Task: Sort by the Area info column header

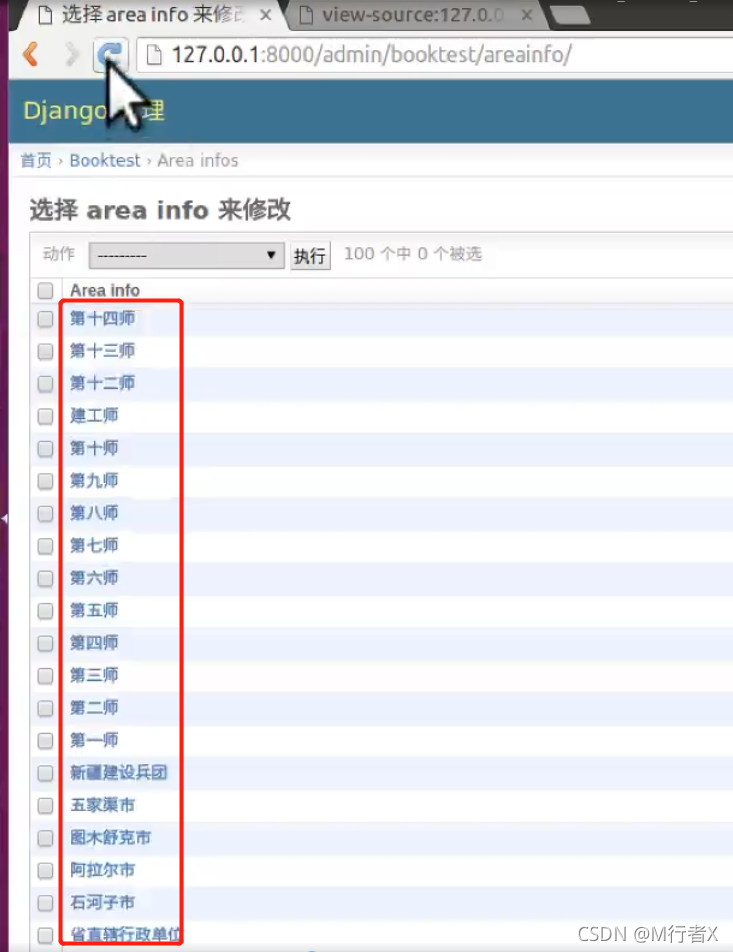Action: pos(104,291)
